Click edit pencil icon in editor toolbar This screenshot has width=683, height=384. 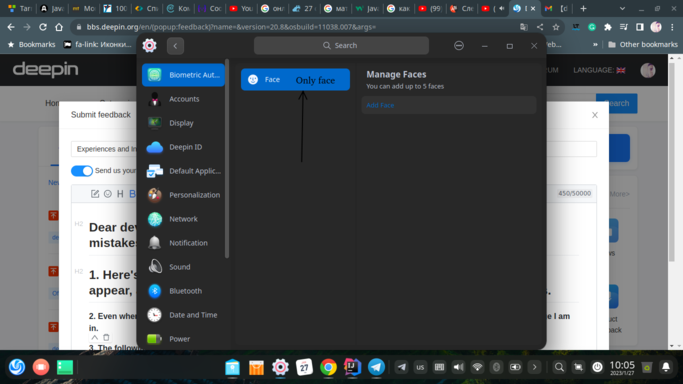pos(95,194)
